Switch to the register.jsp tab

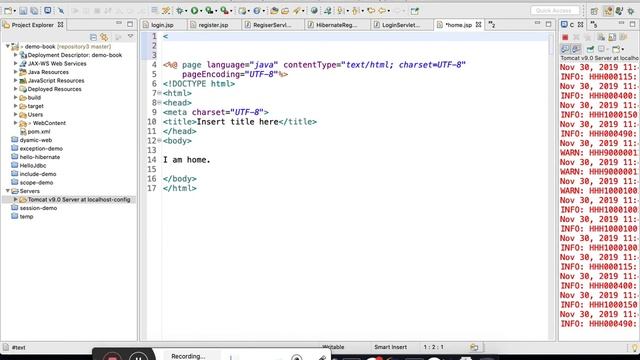point(213,25)
